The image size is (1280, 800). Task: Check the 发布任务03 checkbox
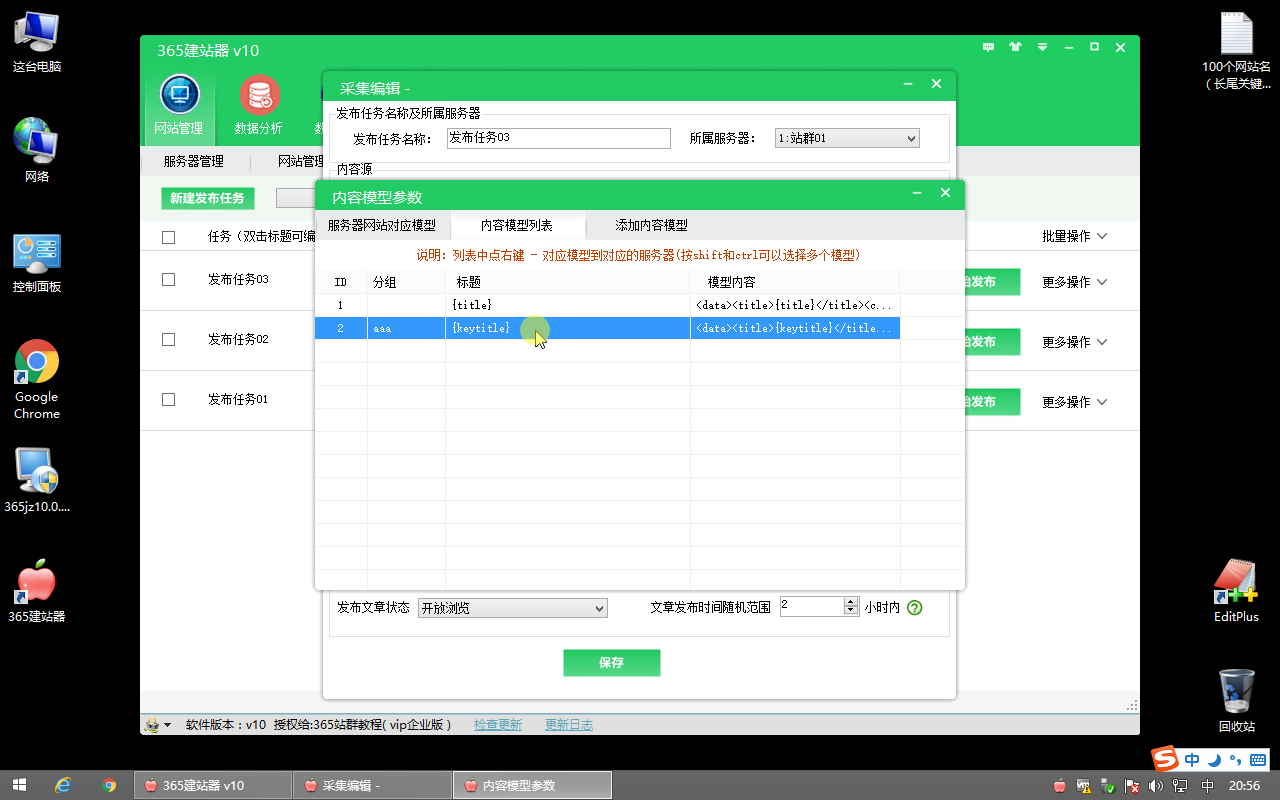coord(168,280)
